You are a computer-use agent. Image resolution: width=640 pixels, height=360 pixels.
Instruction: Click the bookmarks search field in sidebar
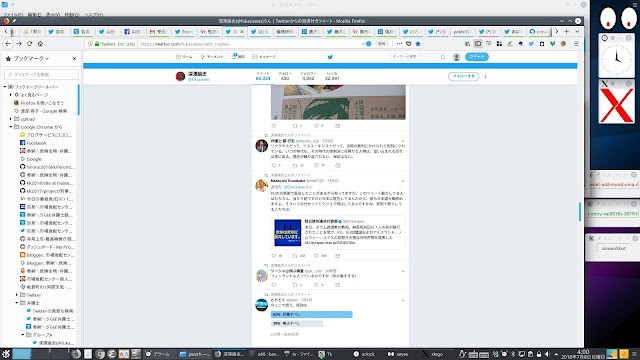pos(41,75)
